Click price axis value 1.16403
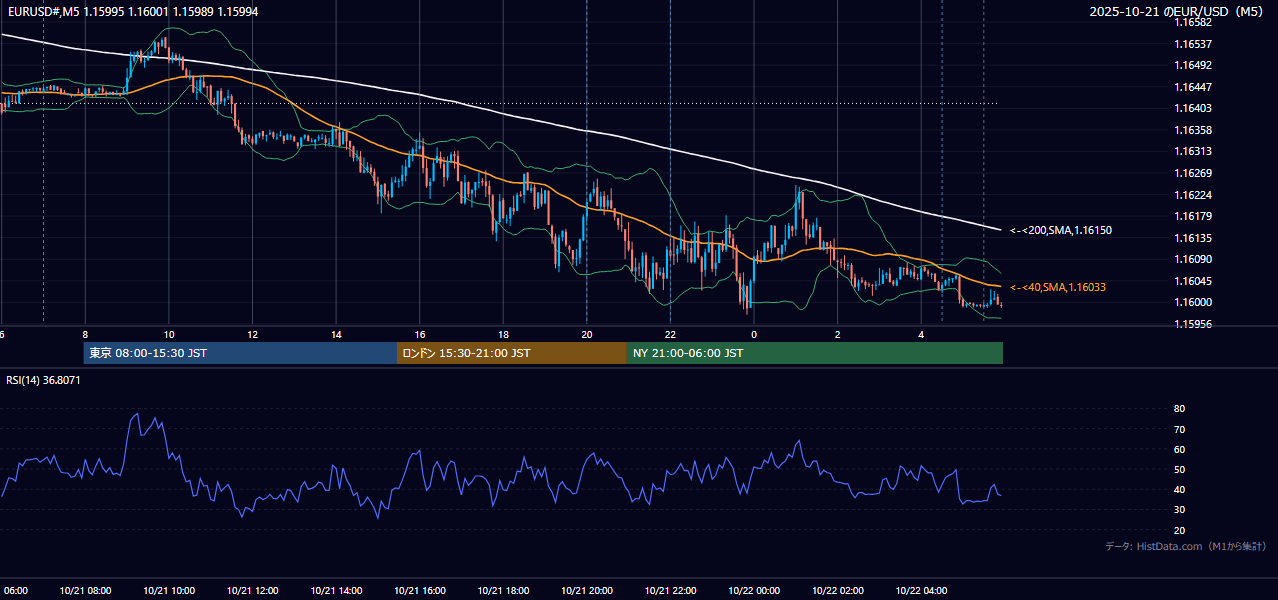The height and width of the screenshot is (600, 1278). [x=1193, y=109]
